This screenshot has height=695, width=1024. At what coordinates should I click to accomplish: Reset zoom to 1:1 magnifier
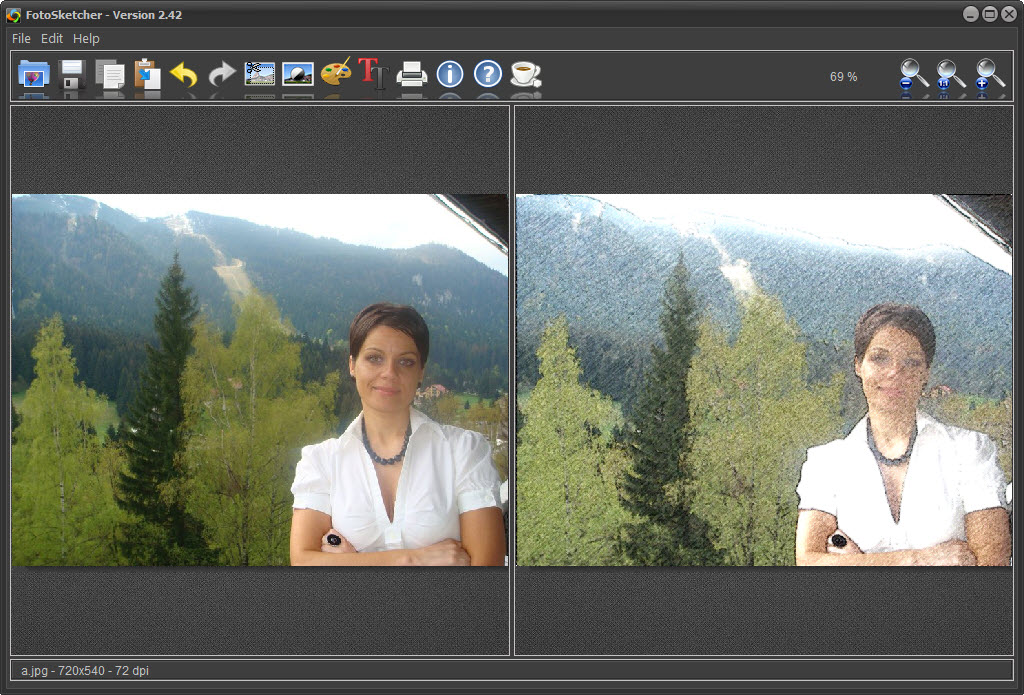click(950, 75)
